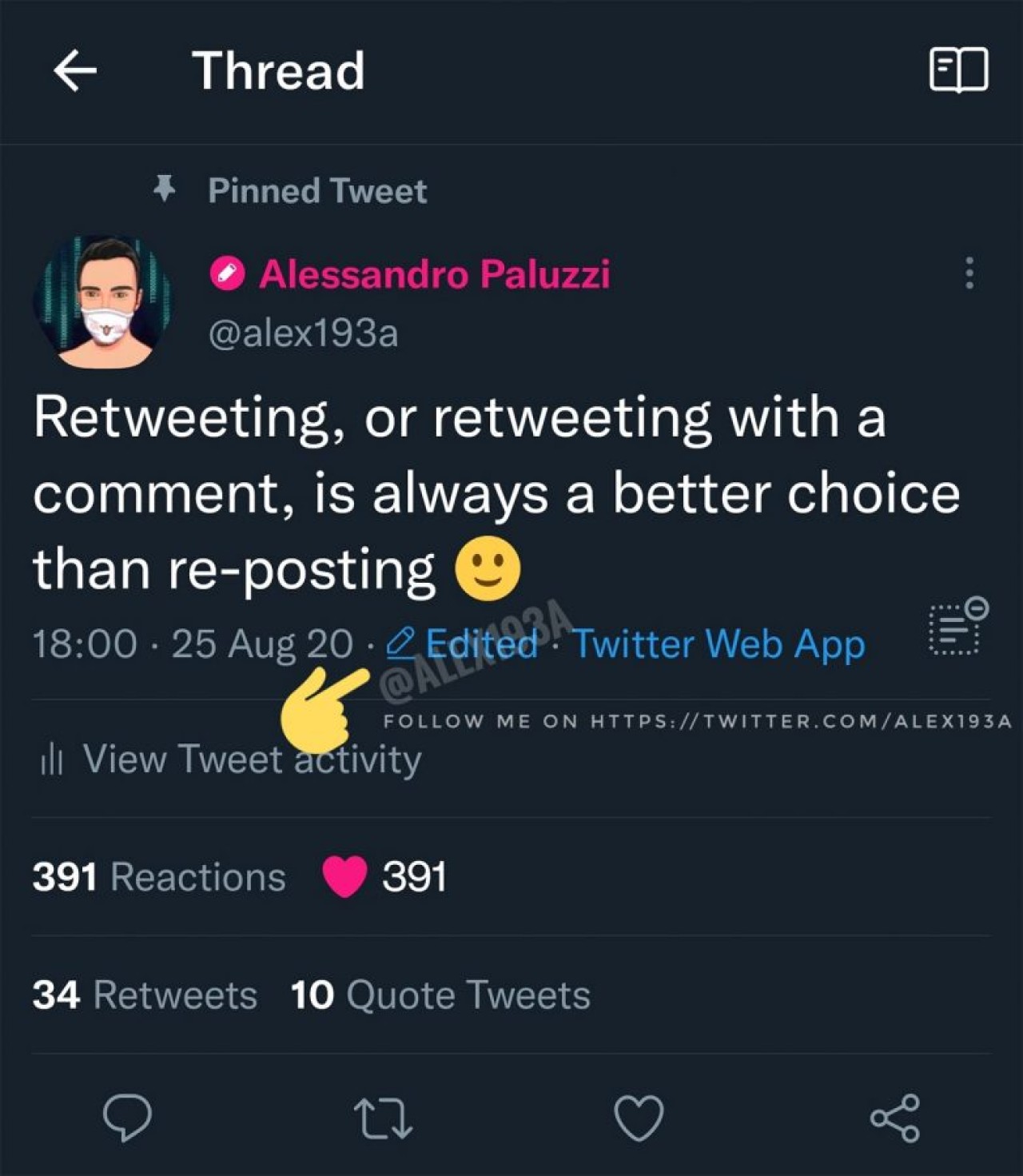The image size is (1023, 1176).
Task: Tap the Twitter Web App source link
Action: tap(718, 645)
